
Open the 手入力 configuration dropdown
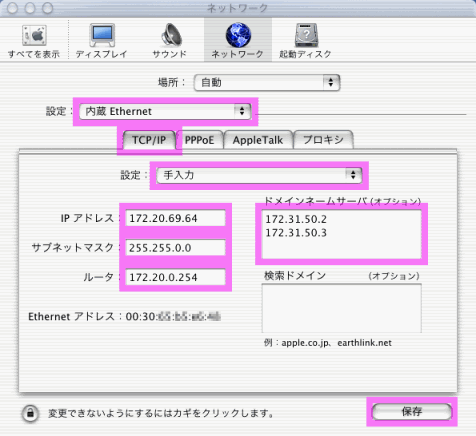click(259, 175)
